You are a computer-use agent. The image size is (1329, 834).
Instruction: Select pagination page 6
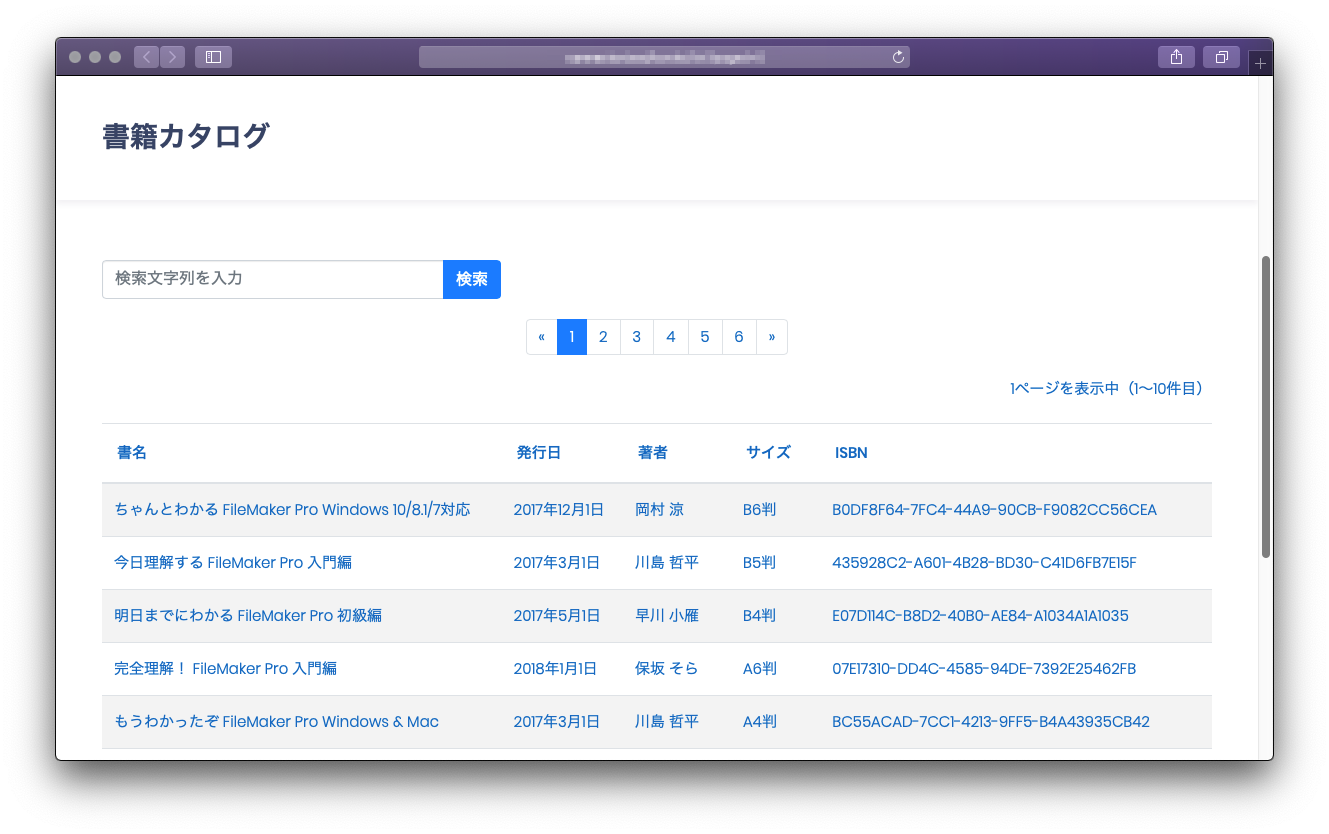pyautogui.click(x=739, y=337)
